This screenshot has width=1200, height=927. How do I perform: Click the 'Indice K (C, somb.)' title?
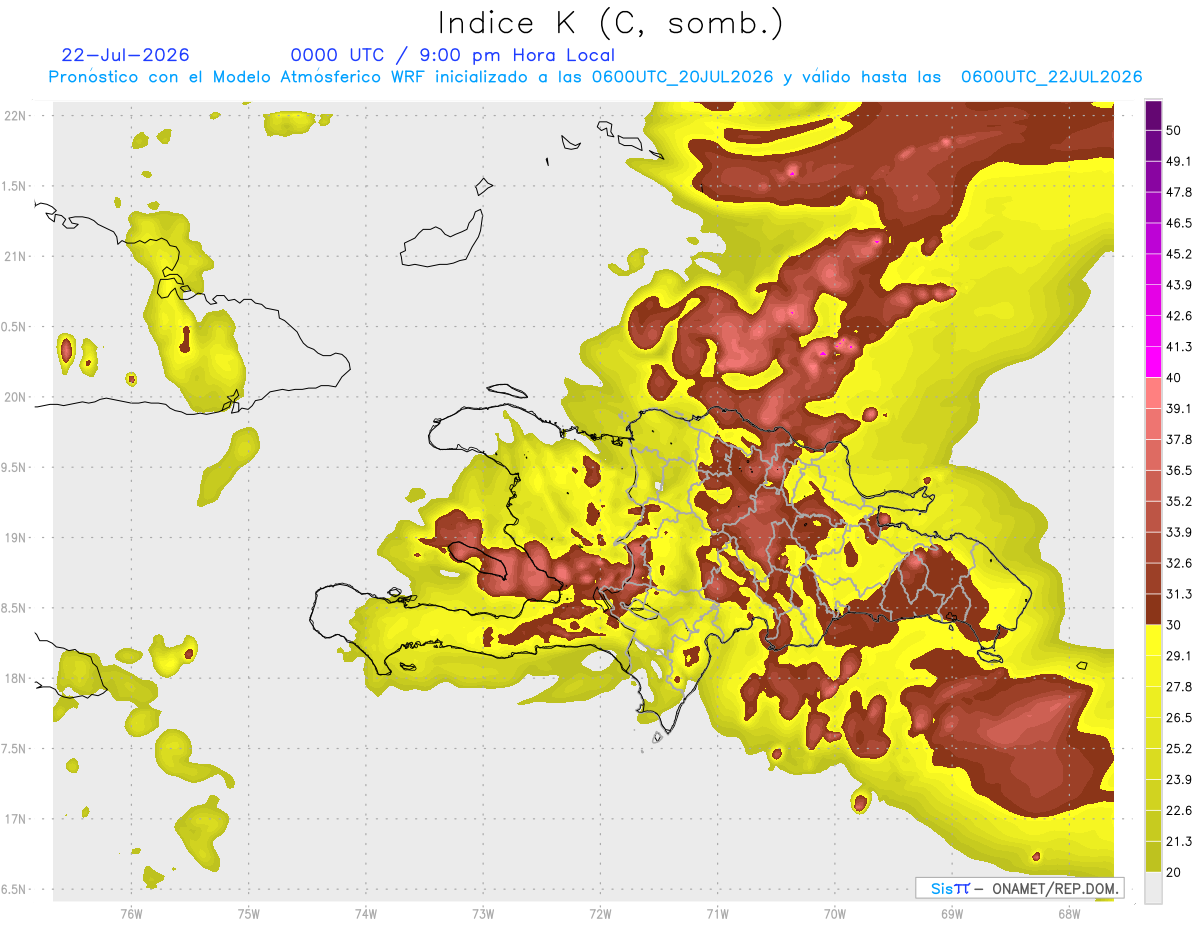pos(611,24)
